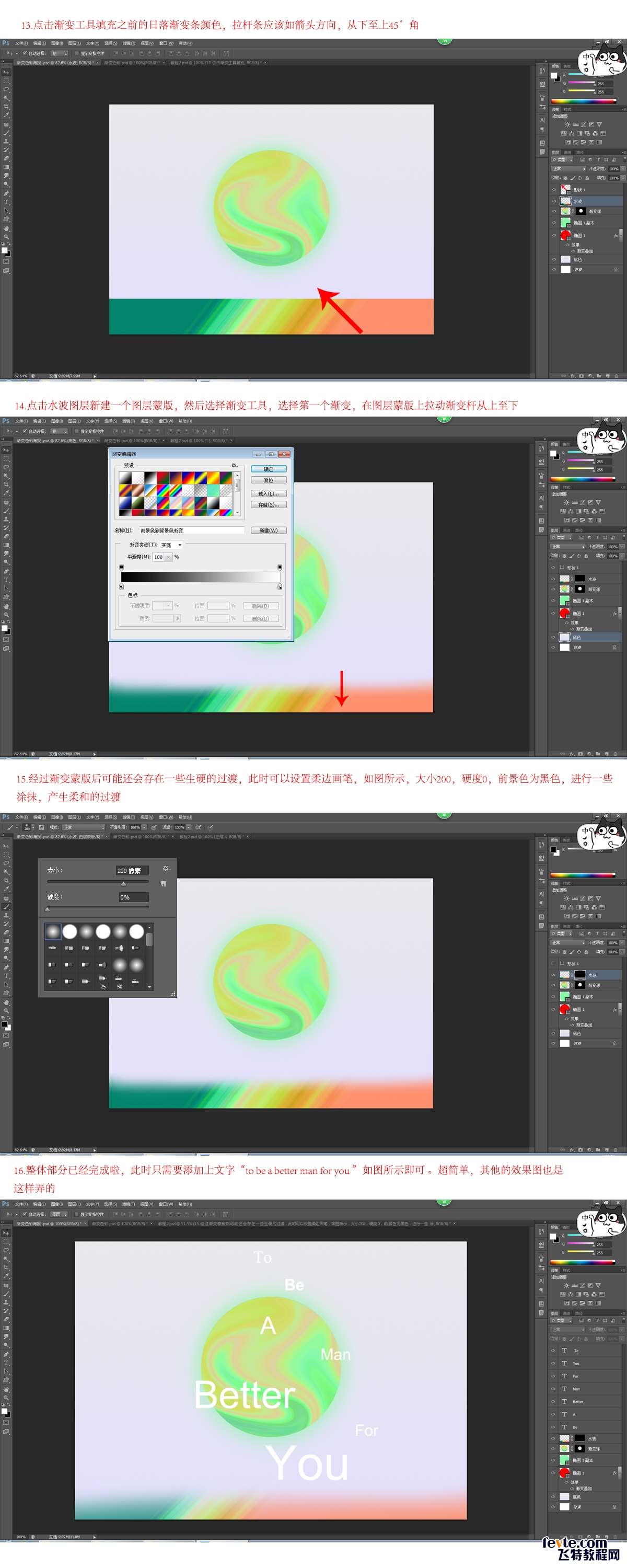Select the first soft round brush preset
This screenshot has width=627, height=1568.
pos(53,931)
